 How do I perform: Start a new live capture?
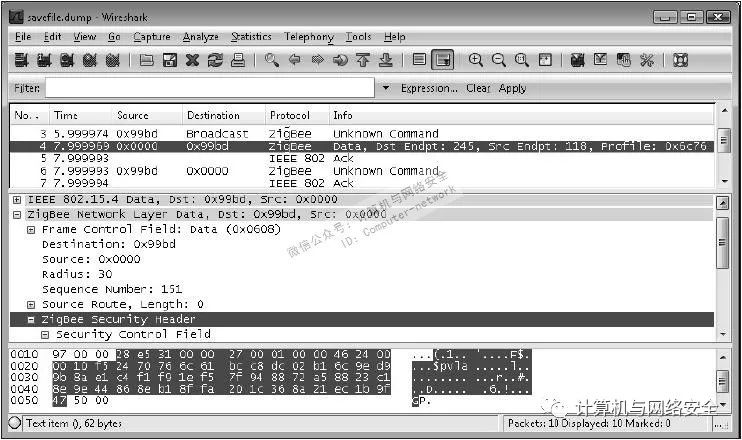pyautogui.click(x=67, y=60)
